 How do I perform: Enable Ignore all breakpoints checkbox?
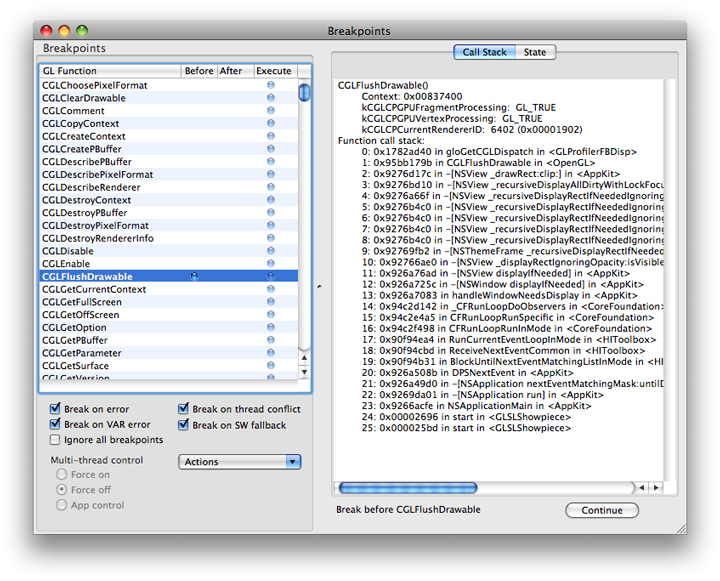(57, 440)
